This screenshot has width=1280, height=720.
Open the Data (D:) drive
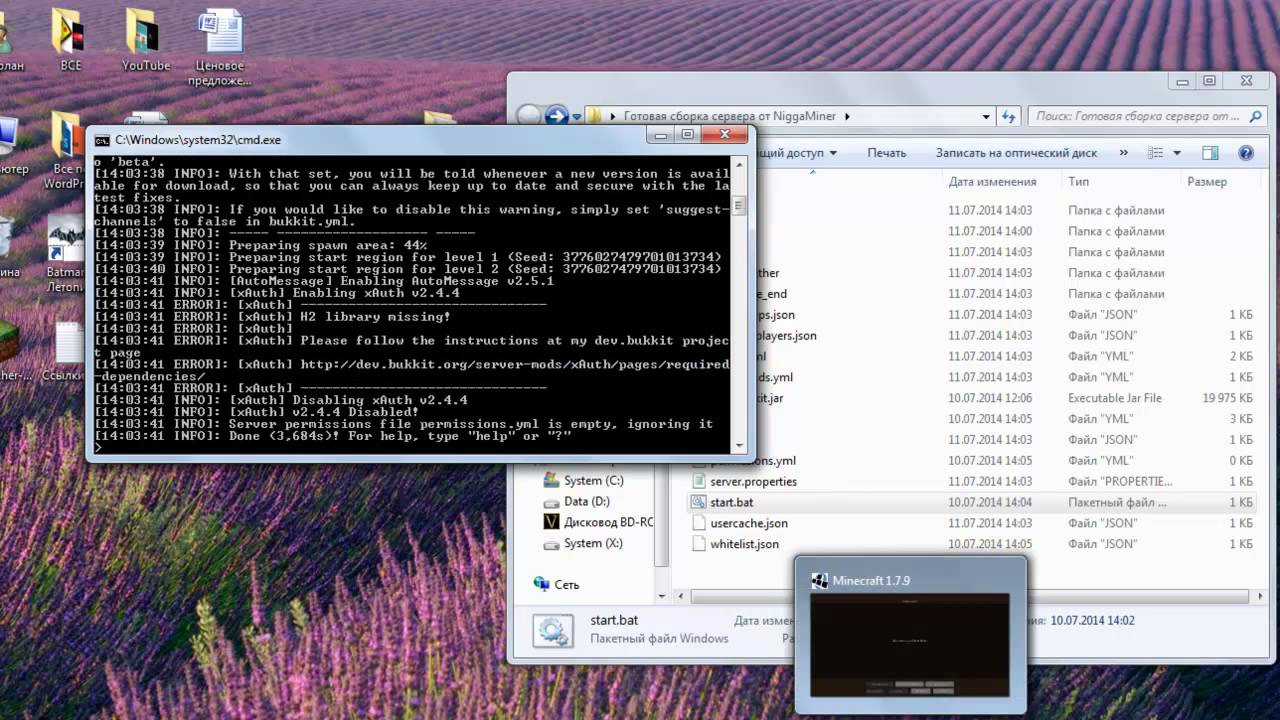576,501
